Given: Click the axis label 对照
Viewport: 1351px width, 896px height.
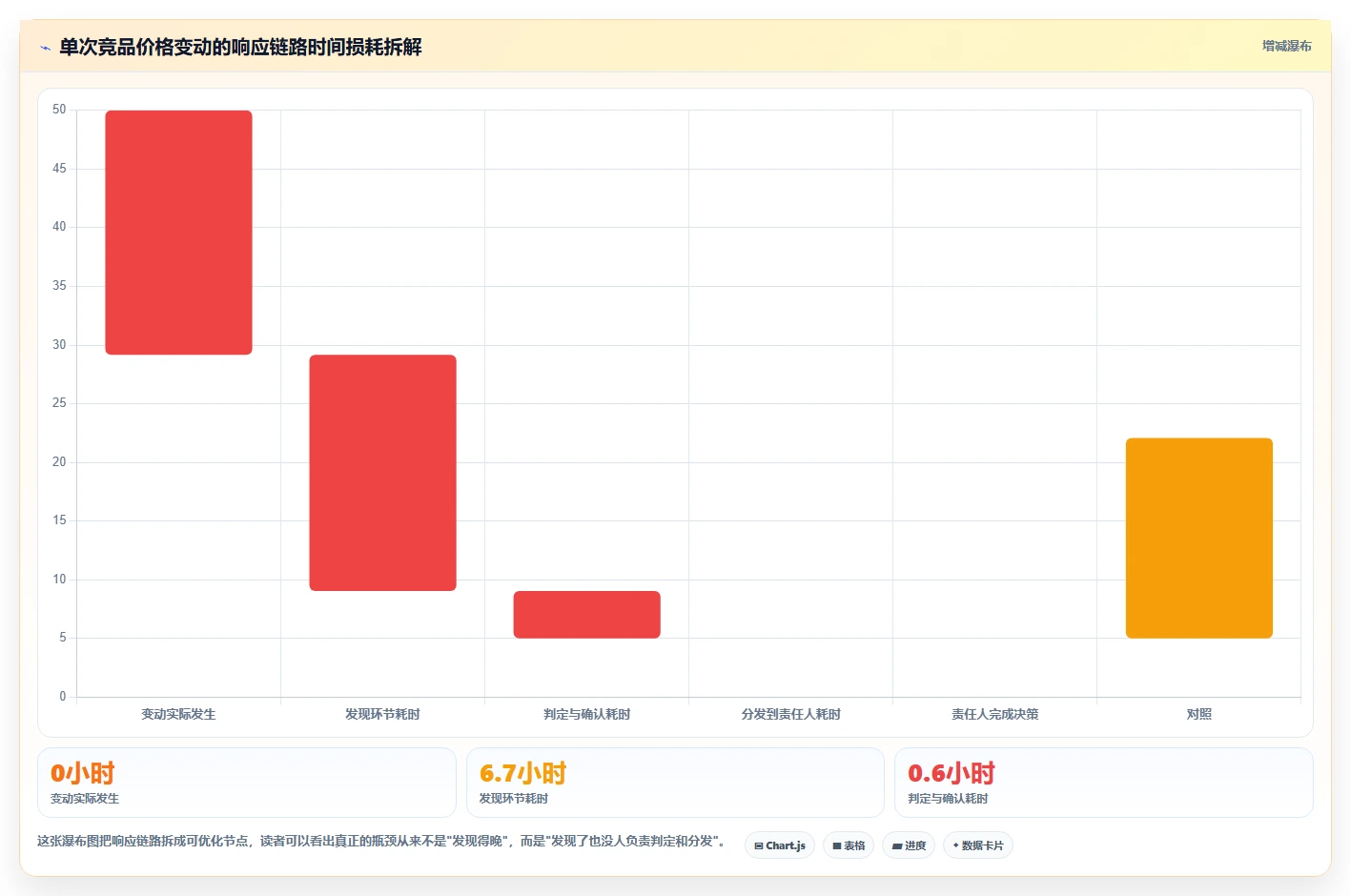Looking at the screenshot, I should point(1198,714).
